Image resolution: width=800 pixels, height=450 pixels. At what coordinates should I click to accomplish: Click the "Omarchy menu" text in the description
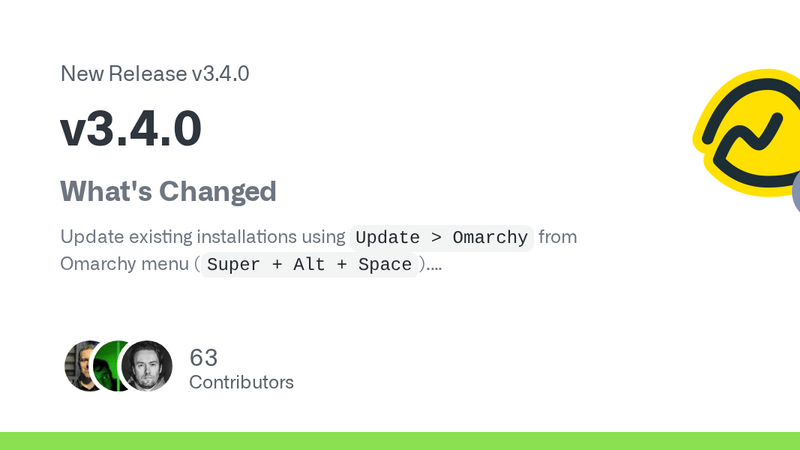[x=125, y=265]
